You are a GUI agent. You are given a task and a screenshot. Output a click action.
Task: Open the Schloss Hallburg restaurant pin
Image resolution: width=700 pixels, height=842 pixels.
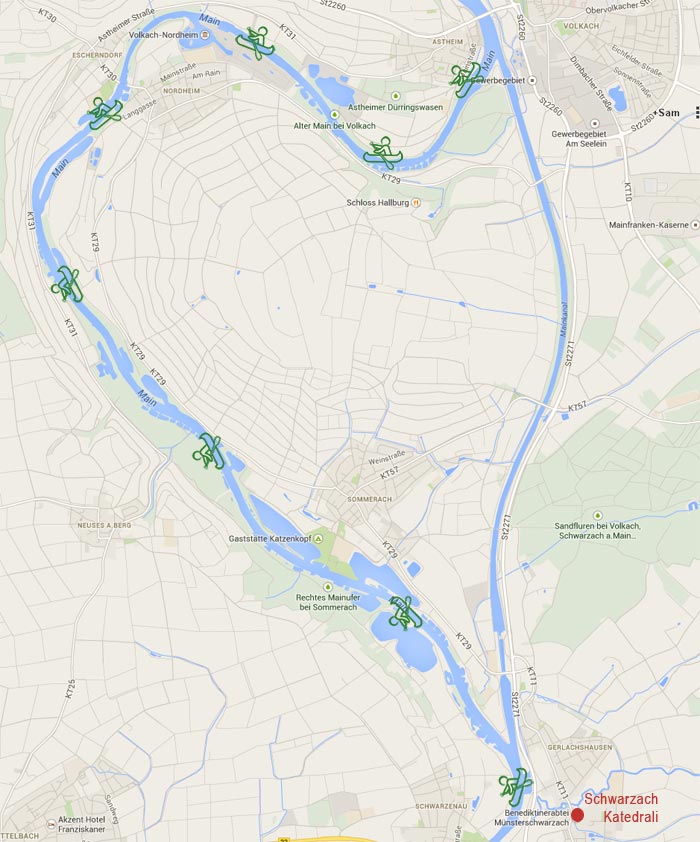pos(416,202)
